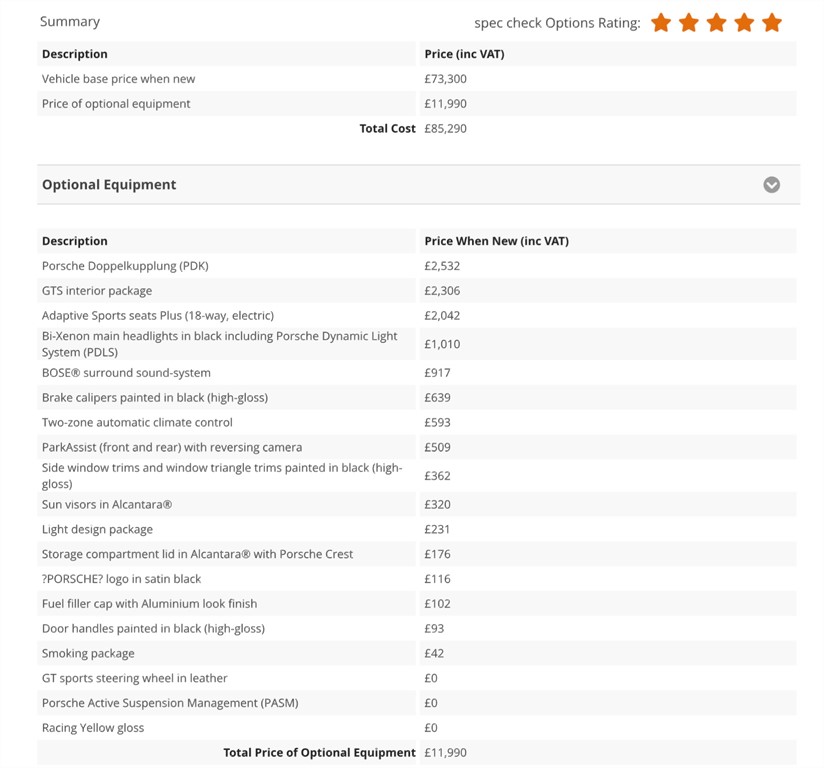824x768 pixels.
Task: Select the Smoking package row
Action: point(88,654)
